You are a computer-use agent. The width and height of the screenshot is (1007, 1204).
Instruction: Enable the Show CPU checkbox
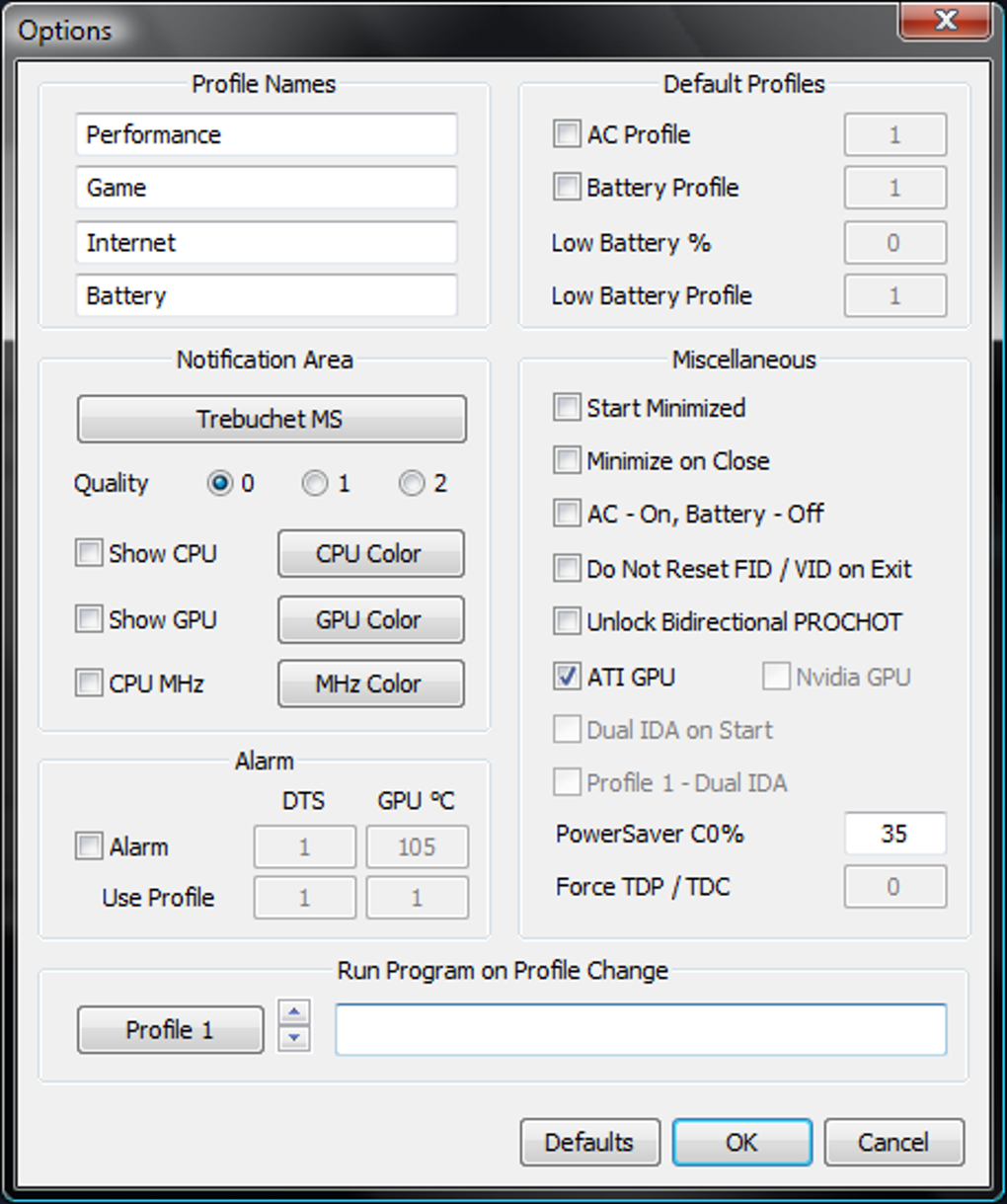click(x=89, y=553)
